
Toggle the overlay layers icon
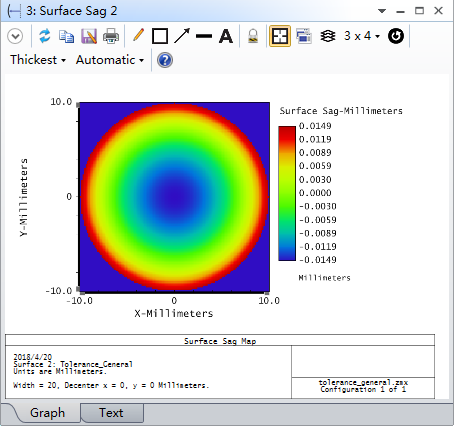point(328,36)
